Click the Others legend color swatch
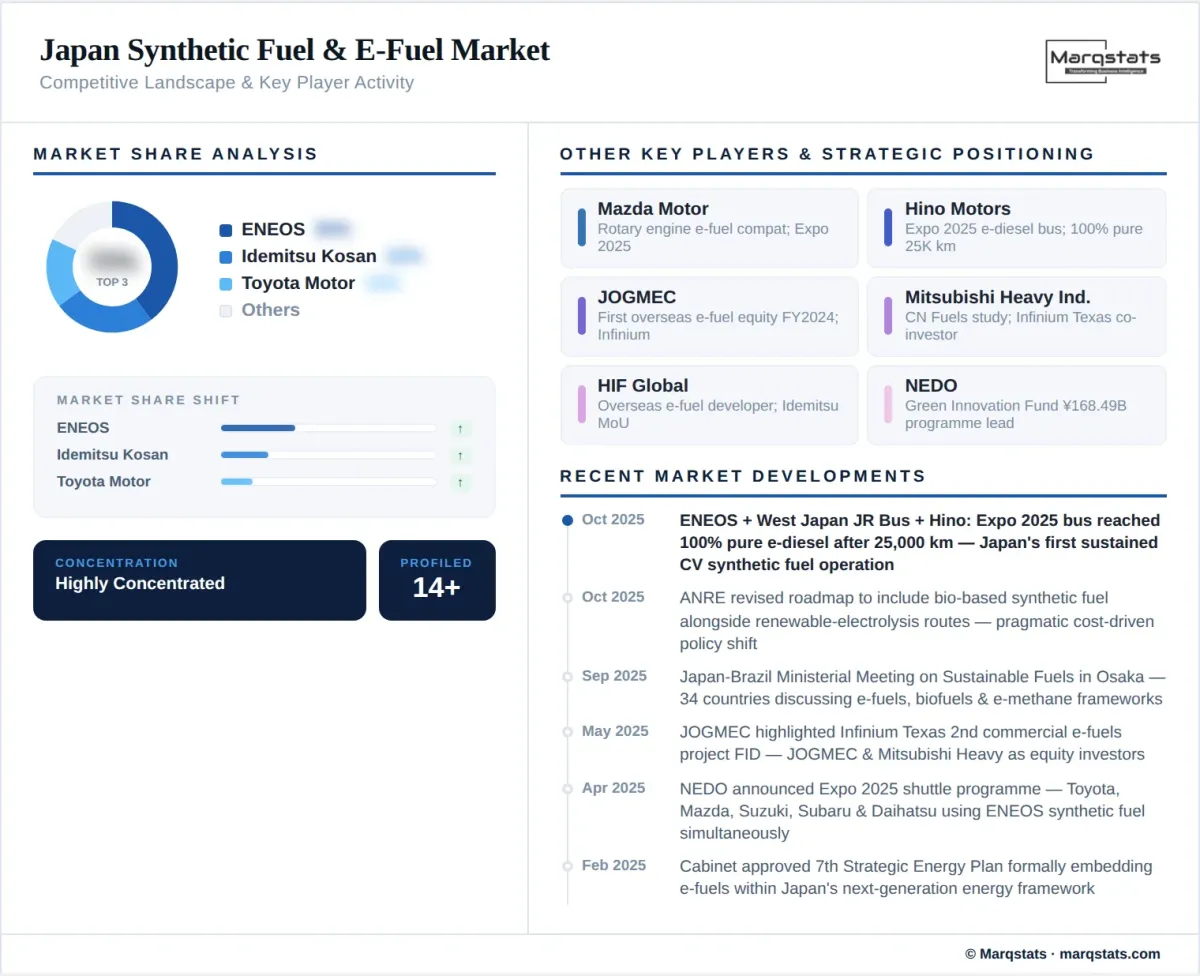The height and width of the screenshot is (976, 1200). (x=225, y=311)
